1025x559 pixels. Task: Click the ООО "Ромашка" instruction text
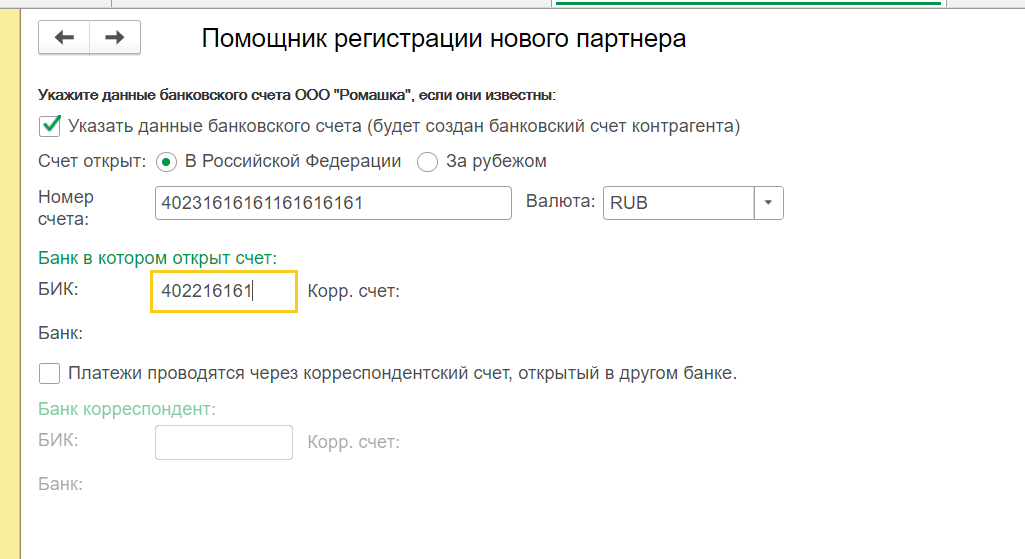coord(296,95)
